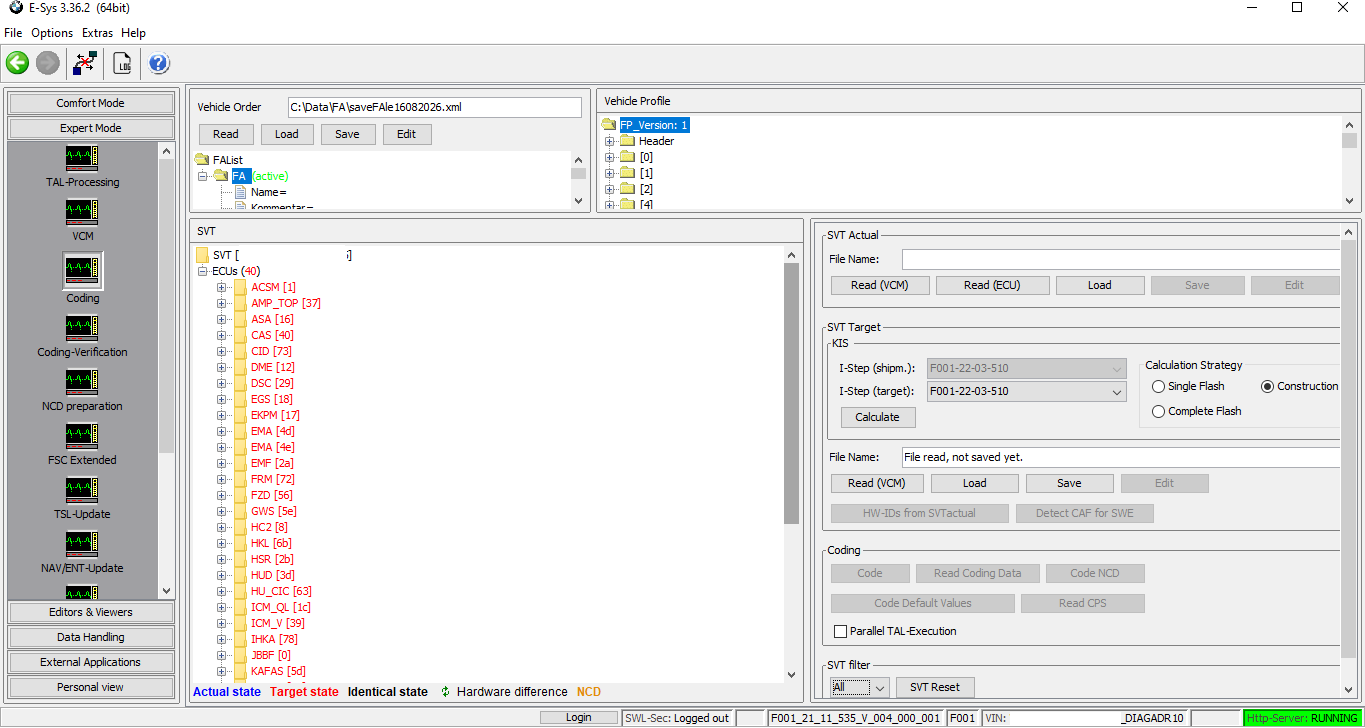Click the Http-Server RUNNING status indicator
Image resolution: width=1365 pixels, height=728 pixels.
click(1303, 718)
